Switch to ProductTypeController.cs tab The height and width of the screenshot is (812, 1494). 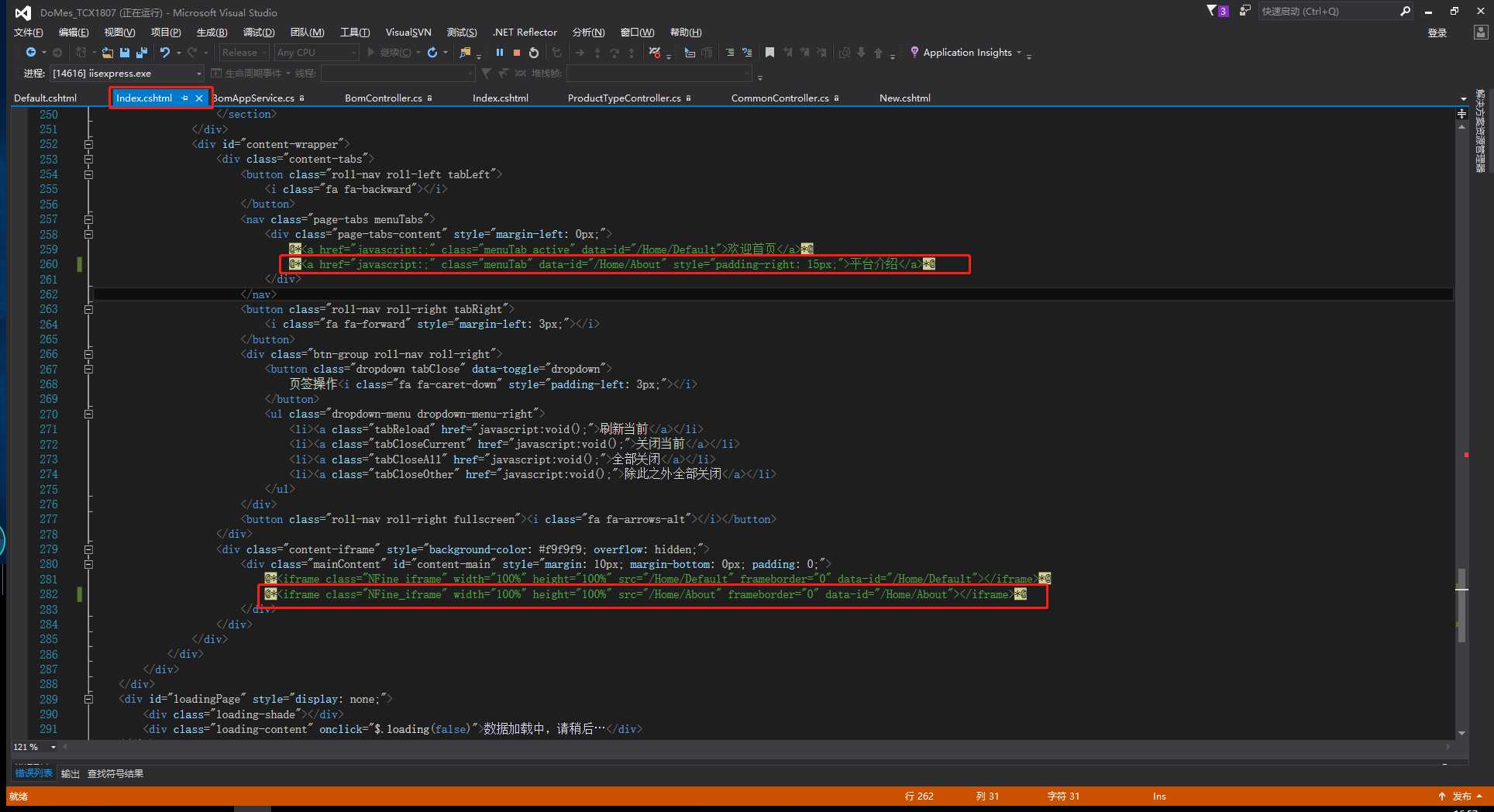625,98
